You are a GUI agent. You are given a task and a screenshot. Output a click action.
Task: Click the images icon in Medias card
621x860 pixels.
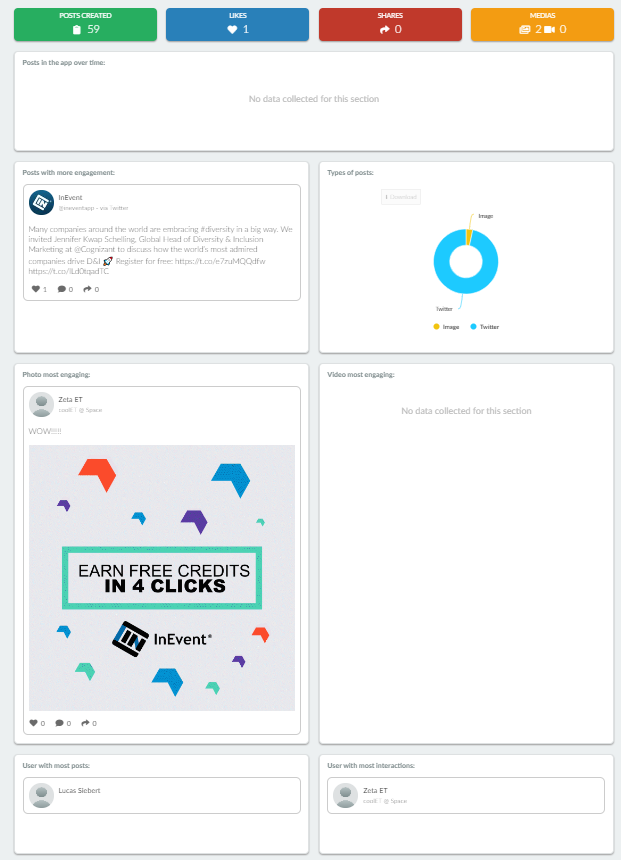click(525, 30)
